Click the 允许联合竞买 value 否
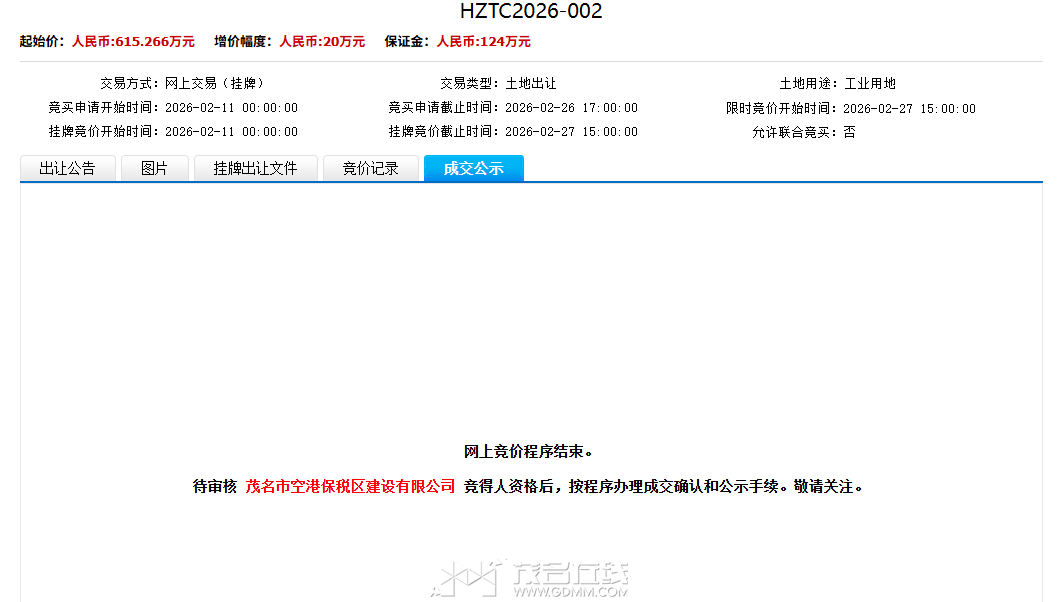 (849, 132)
